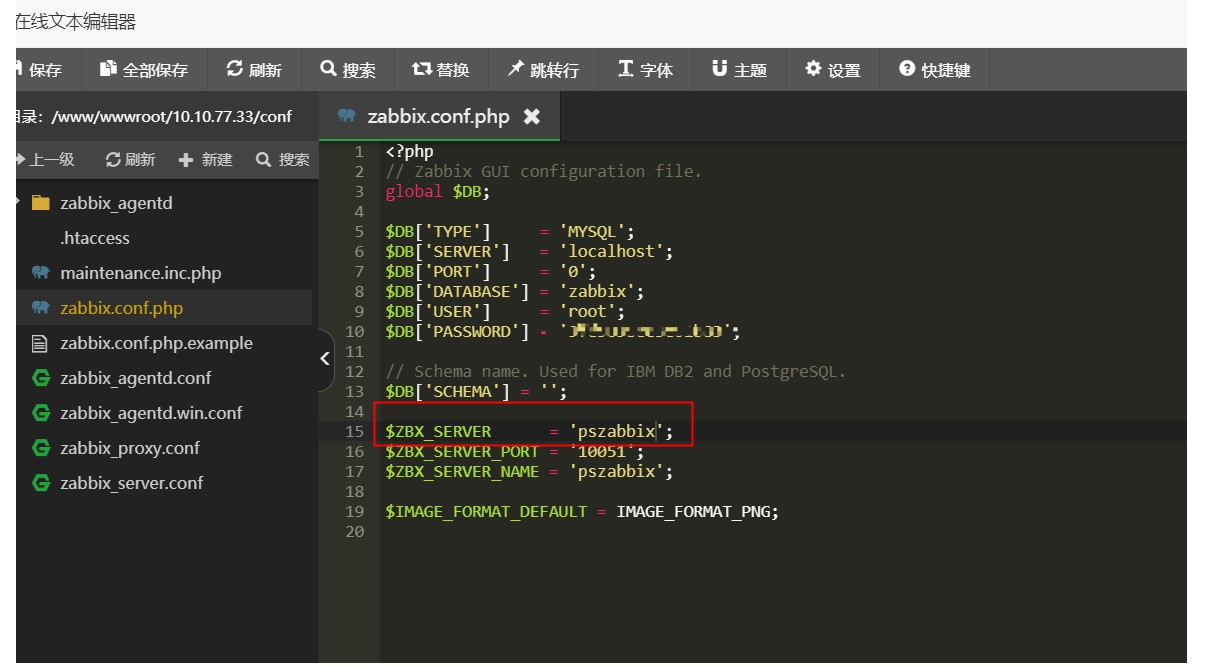Image resolution: width=1213 pixels, height=666 pixels.
Task: Refresh the file list with sidebar 刷新
Action: tap(130, 160)
